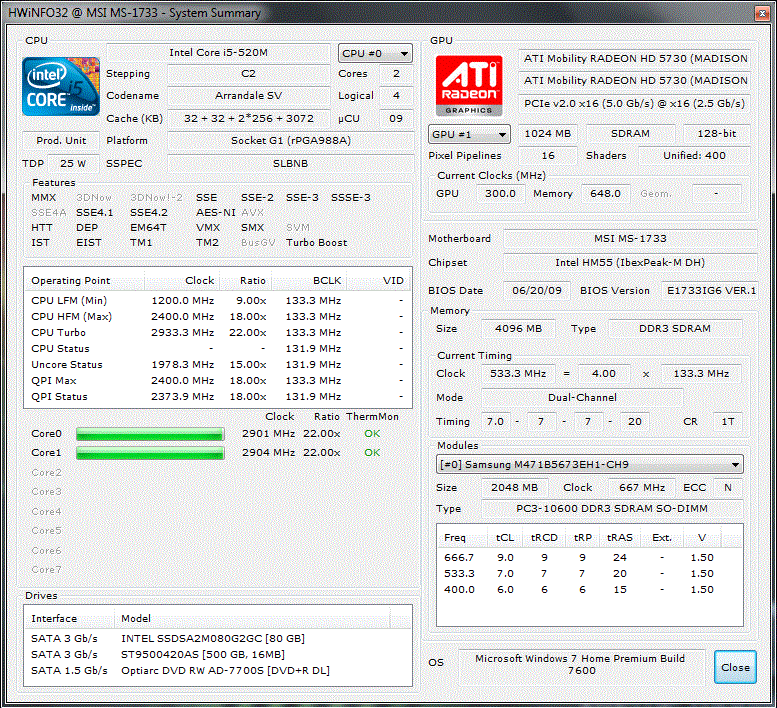Image resolution: width=777 pixels, height=708 pixels.
Task: Open the GPU #1 selector dropdown
Action: pyautogui.click(x=469, y=134)
